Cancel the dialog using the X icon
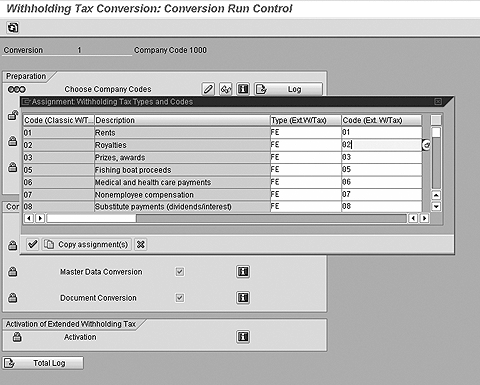Screen dimensions: 480x385 click(141, 244)
